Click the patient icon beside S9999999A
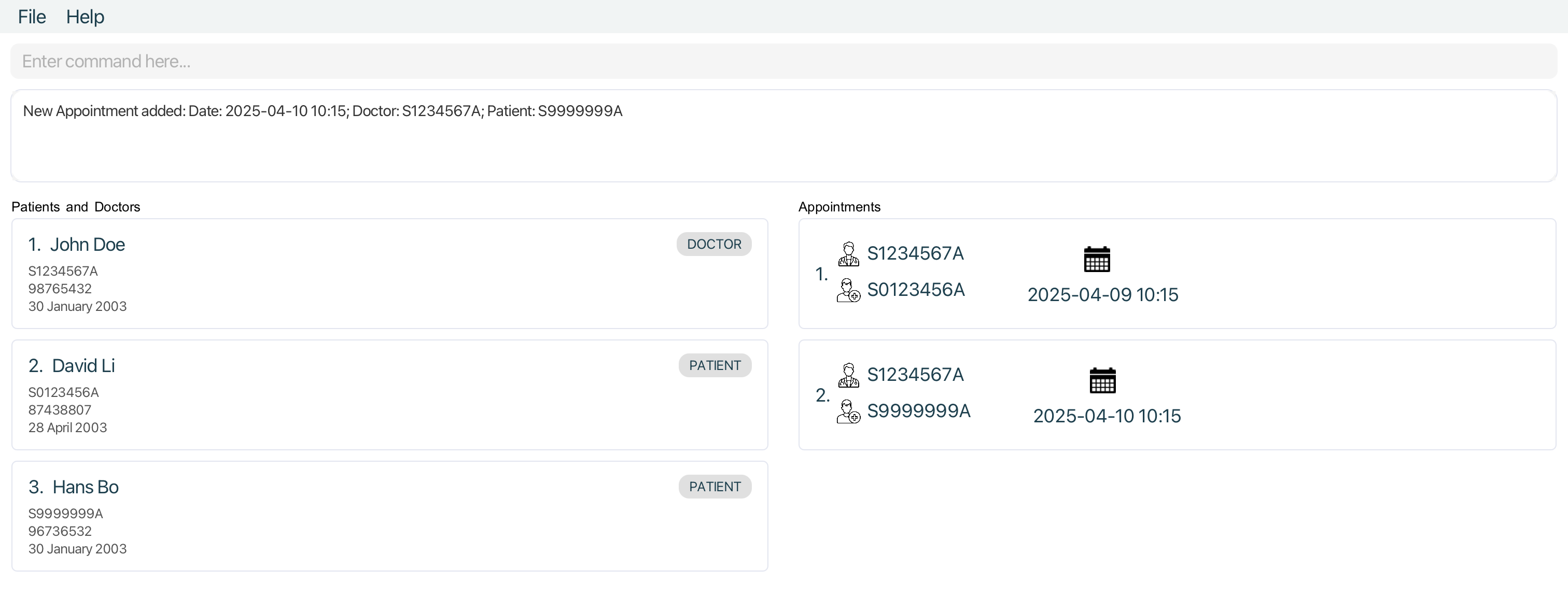This screenshot has height=598, width=1568. (x=848, y=411)
